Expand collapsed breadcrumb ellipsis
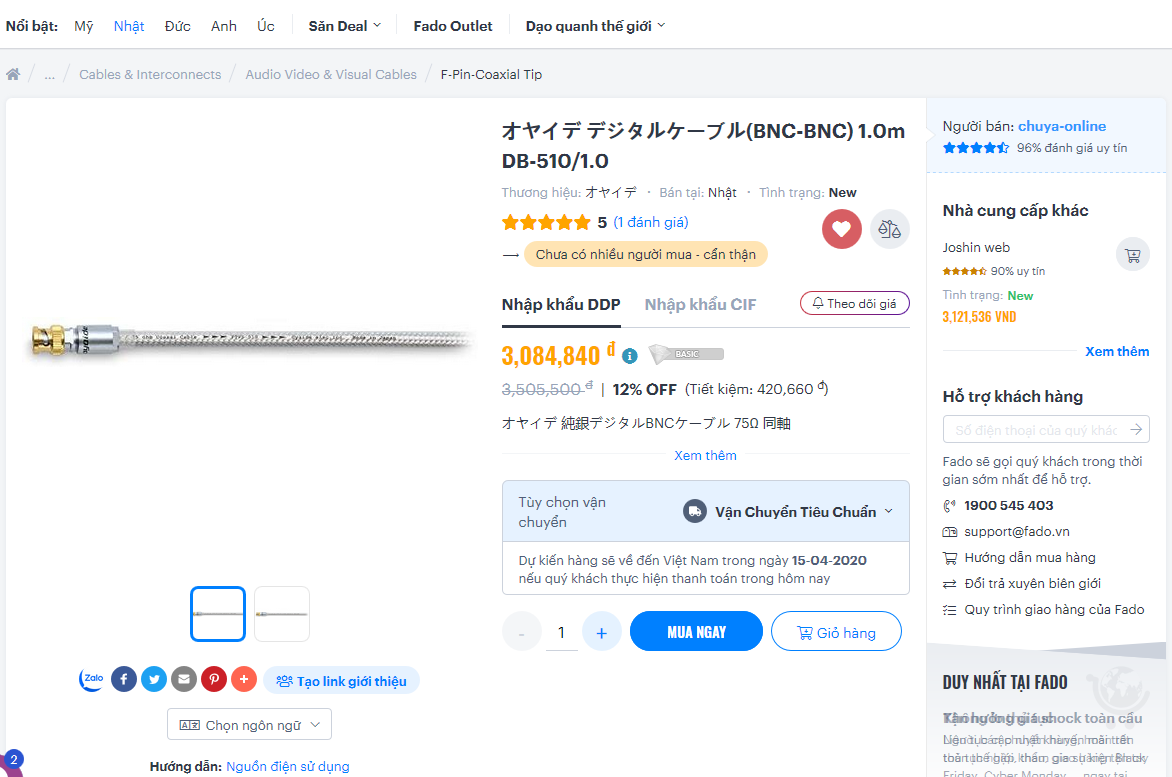The image size is (1172, 777). click(x=49, y=75)
